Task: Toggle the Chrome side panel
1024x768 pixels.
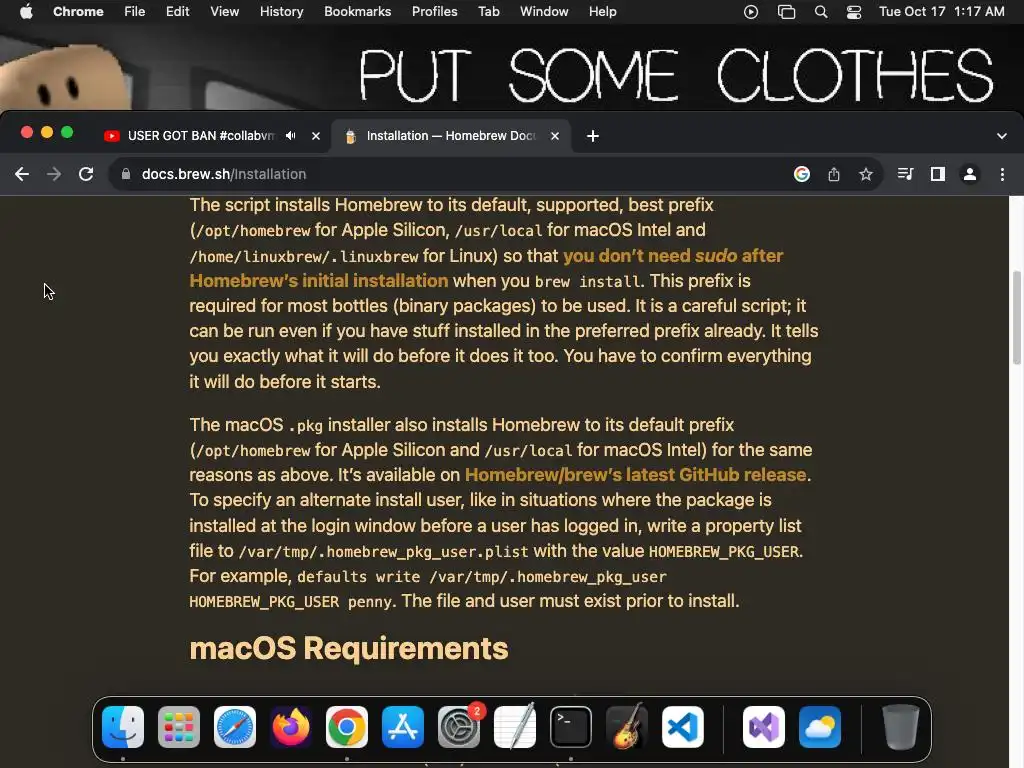Action: point(938,174)
